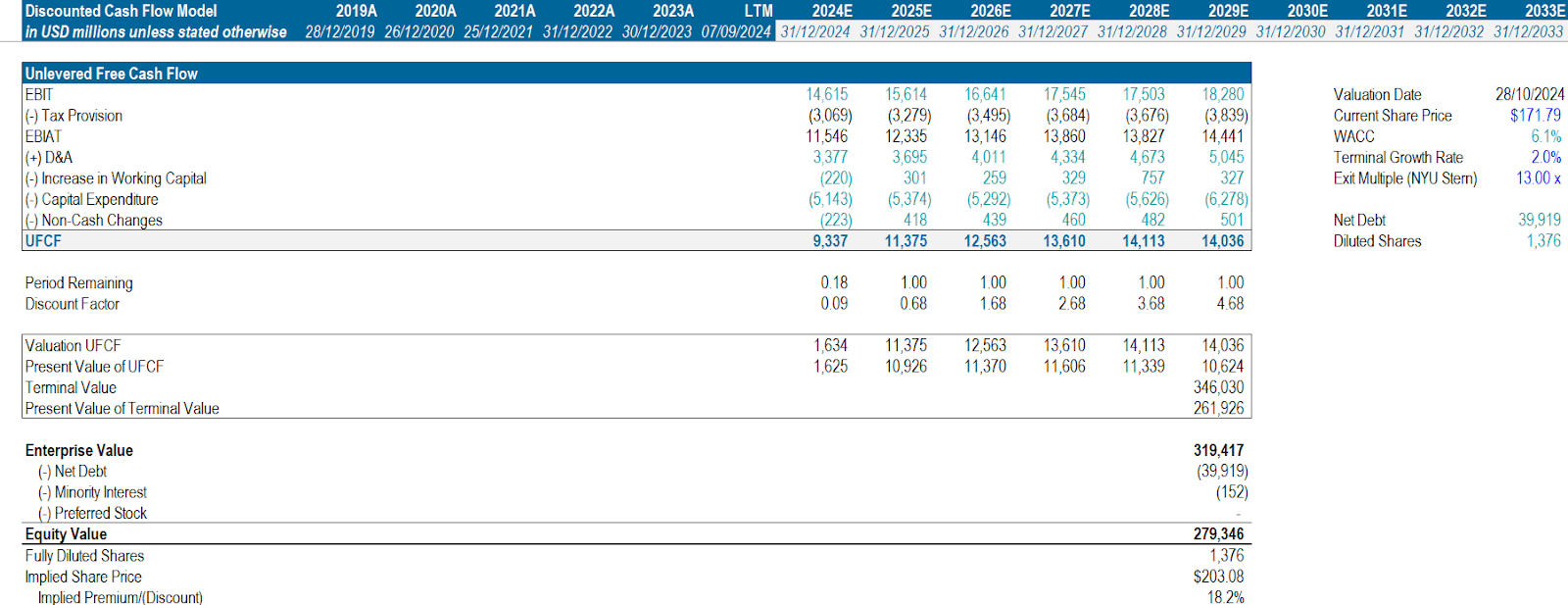Click the LTM column header
Screen dimensions: 1568x605
(758, 11)
